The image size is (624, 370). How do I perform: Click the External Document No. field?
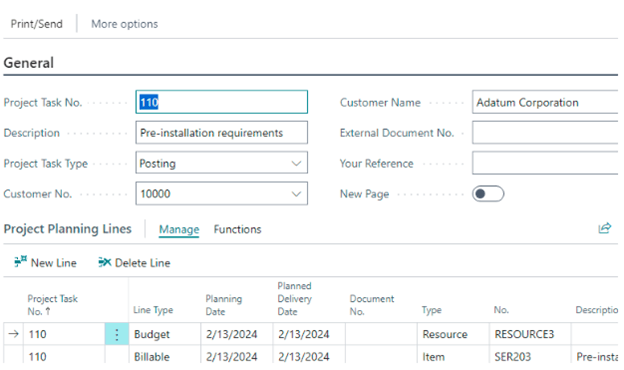[545, 132]
